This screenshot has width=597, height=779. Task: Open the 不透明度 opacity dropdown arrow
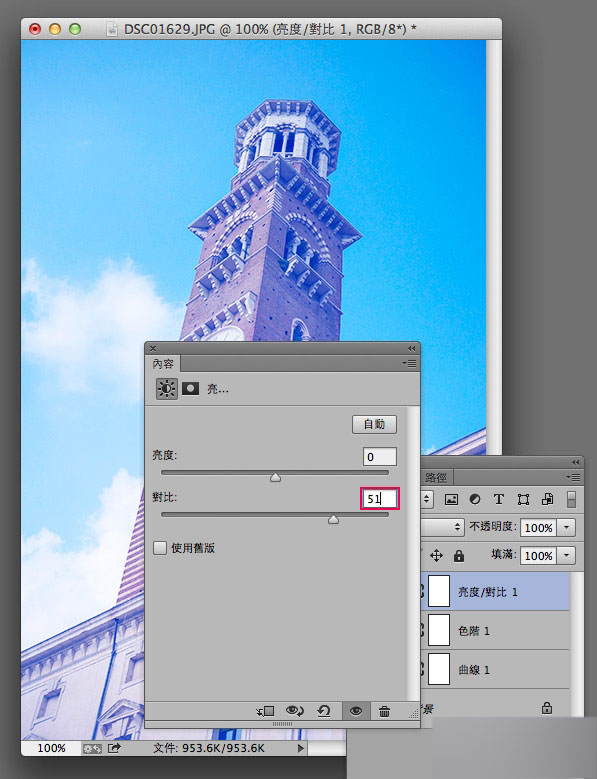[x=566, y=528]
